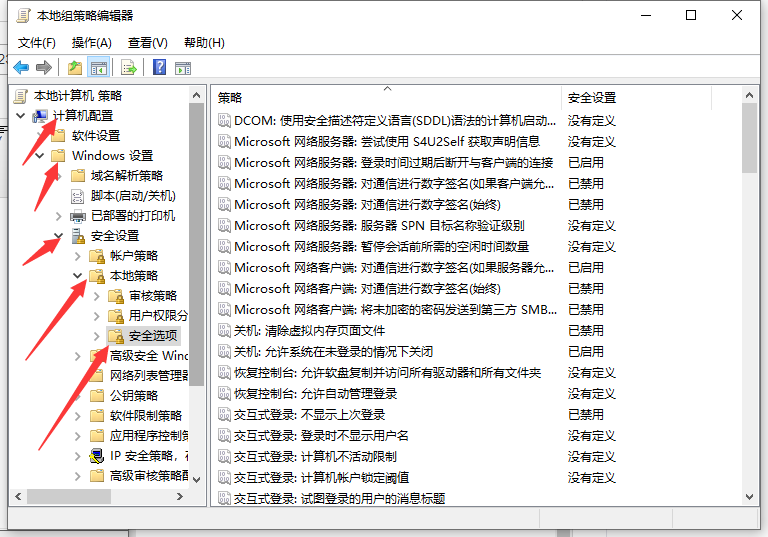Click the Show/Hide action pane icon
The image size is (768, 537).
pyautogui.click(x=183, y=68)
